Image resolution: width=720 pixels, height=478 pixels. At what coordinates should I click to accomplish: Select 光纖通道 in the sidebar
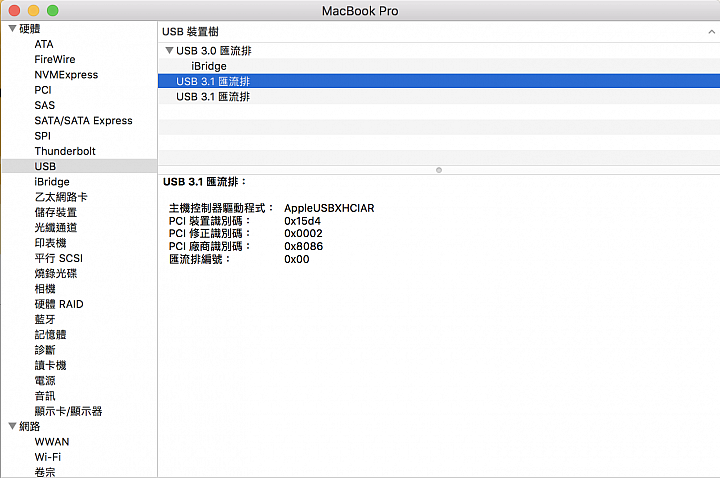pos(56,227)
